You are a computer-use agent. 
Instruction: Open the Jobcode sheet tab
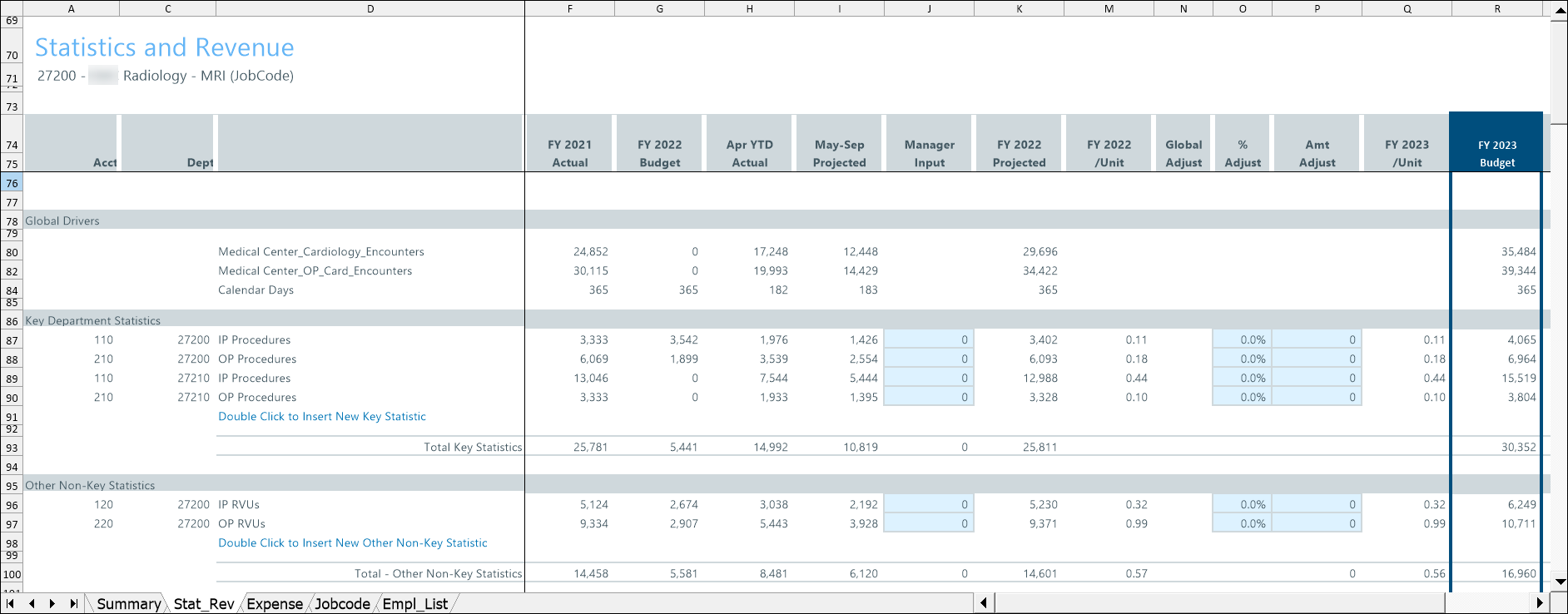point(342,604)
